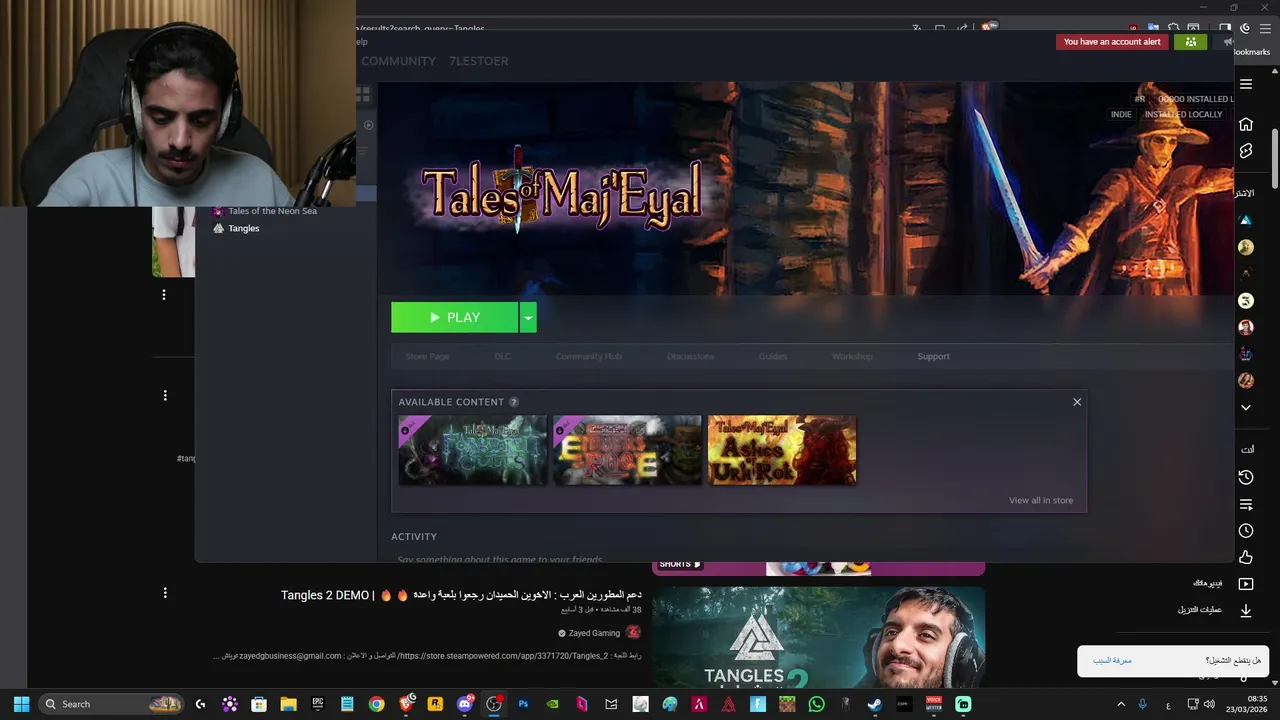Close the Available Content panel
Viewport: 1280px width, 720px height.
click(1077, 402)
